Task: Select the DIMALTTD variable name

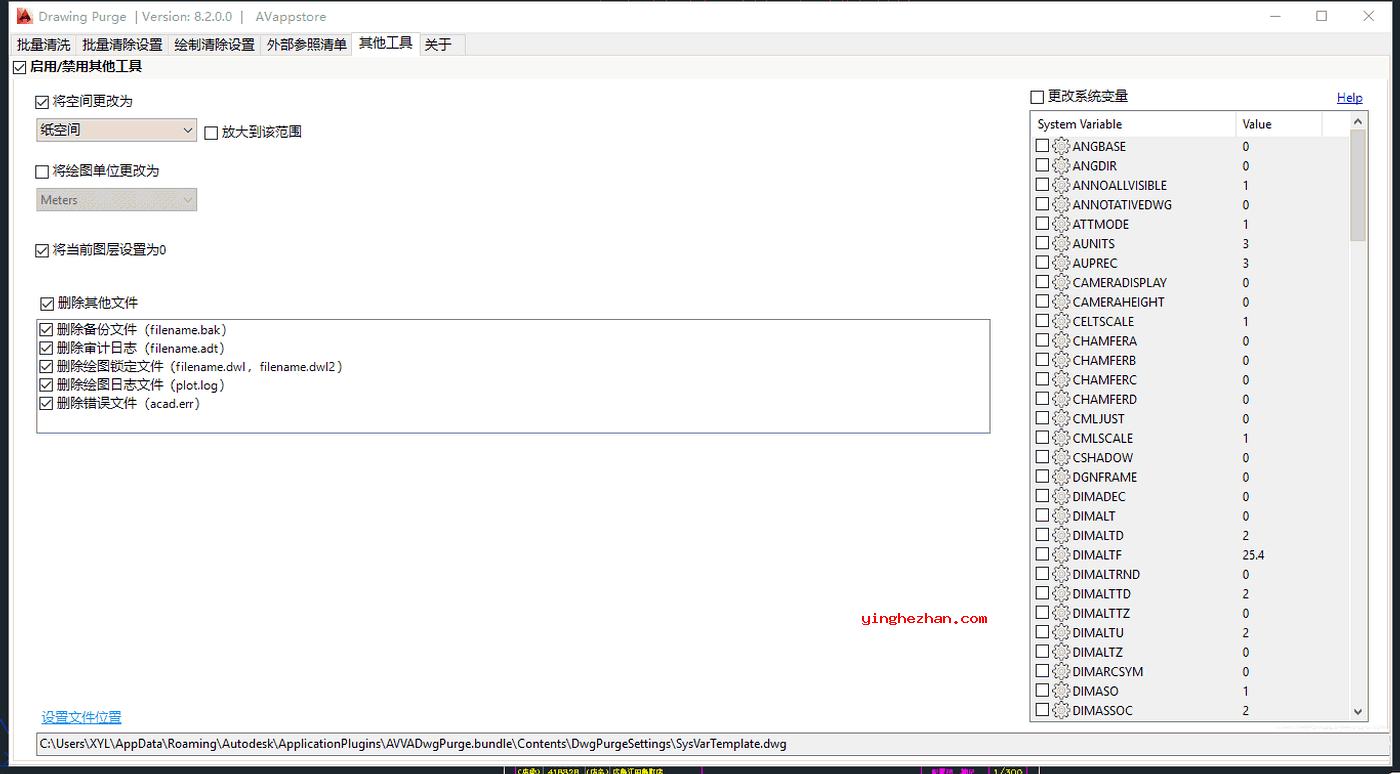Action: pos(1101,594)
